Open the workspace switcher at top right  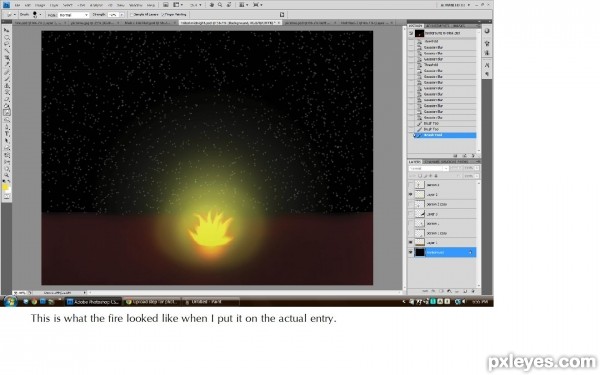pos(455,5)
